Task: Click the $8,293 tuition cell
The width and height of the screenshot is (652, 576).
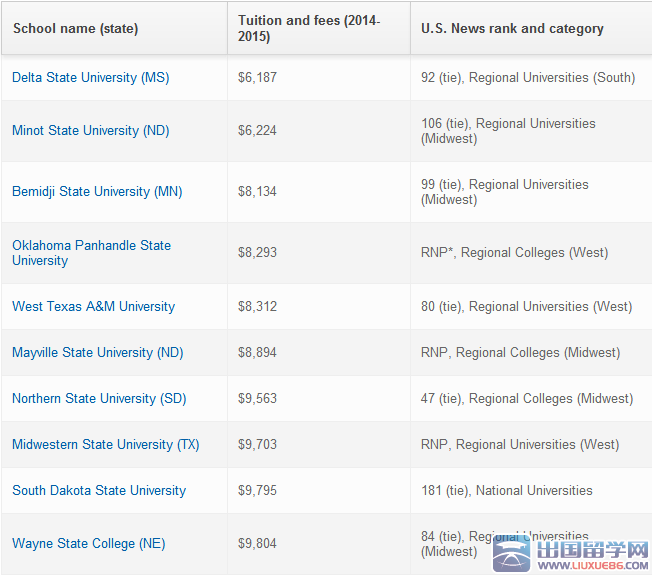Action: (257, 252)
